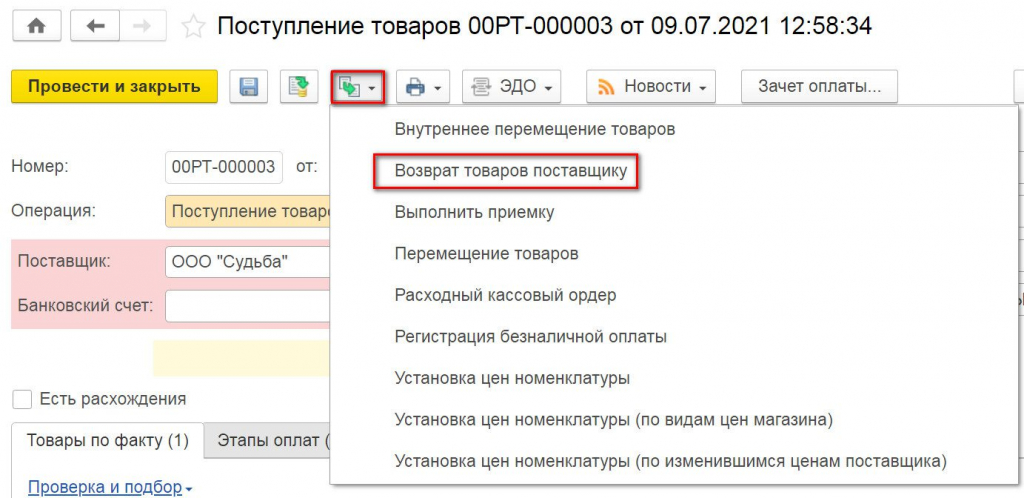1024x498 pixels.
Task: Click Провести и закрыть button
Action: coord(114,87)
